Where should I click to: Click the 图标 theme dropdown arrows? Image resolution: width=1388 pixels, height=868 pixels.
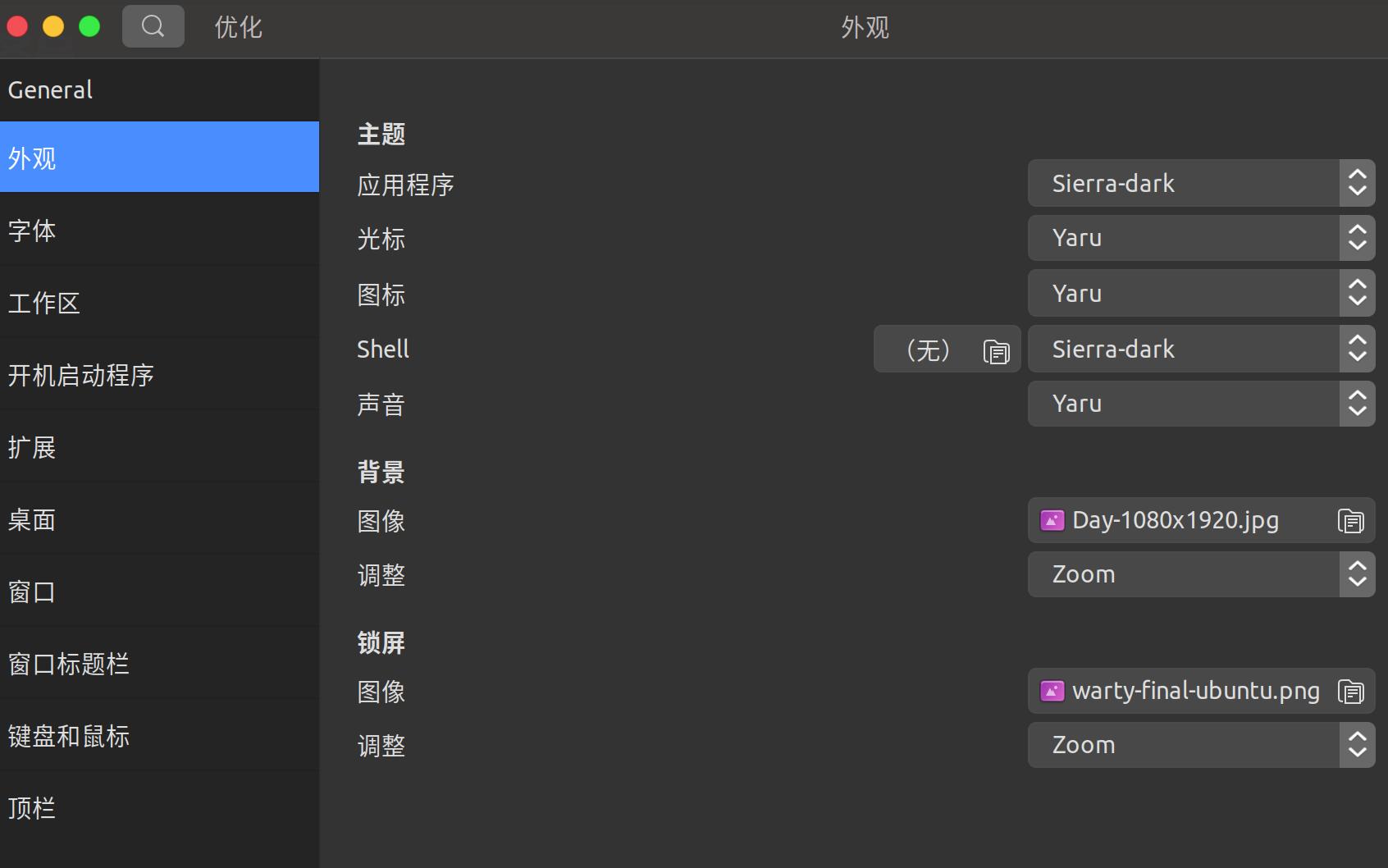(1358, 293)
